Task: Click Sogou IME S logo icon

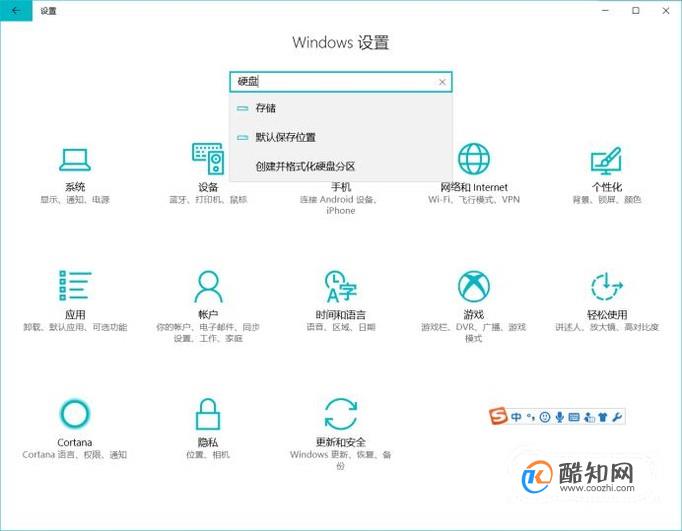Action: click(x=498, y=416)
